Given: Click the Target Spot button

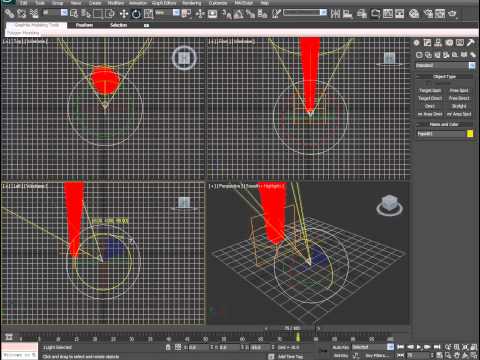Looking at the screenshot, I should point(430,90).
